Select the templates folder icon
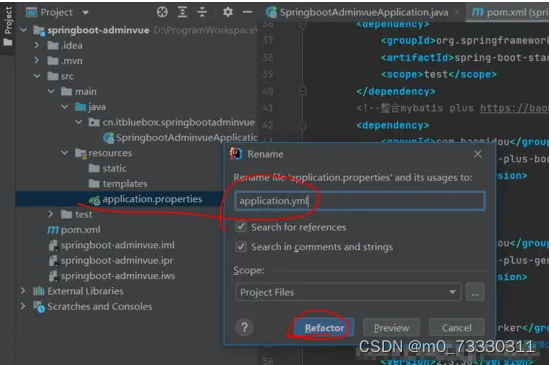This screenshot has width=551, height=365. tap(94, 183)
